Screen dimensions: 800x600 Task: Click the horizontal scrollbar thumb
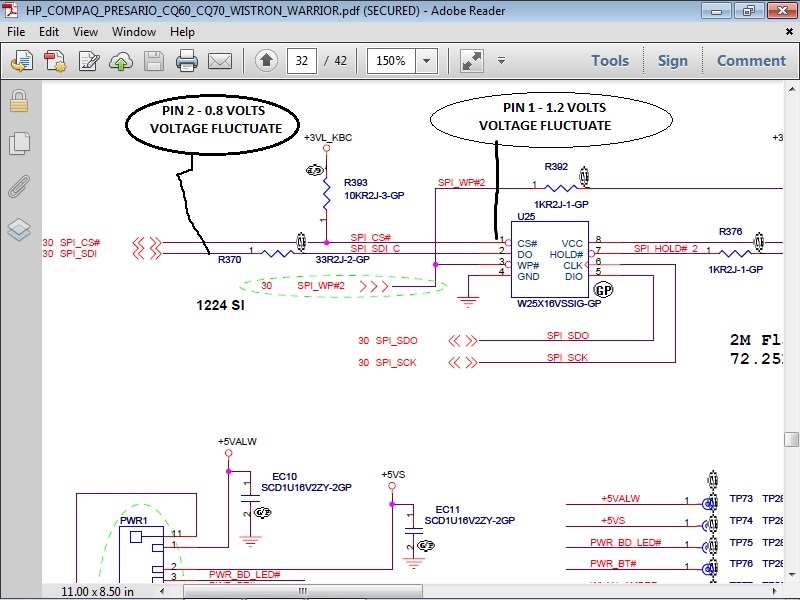click(x=303, y=591)
